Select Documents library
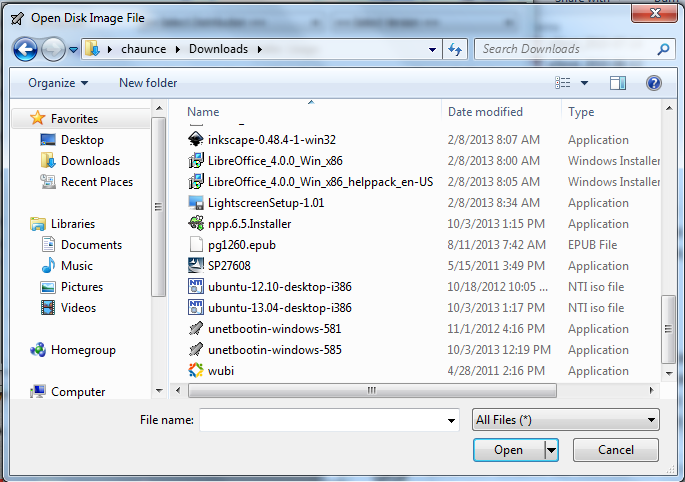 pyautogui.click(x=91, y=245)
